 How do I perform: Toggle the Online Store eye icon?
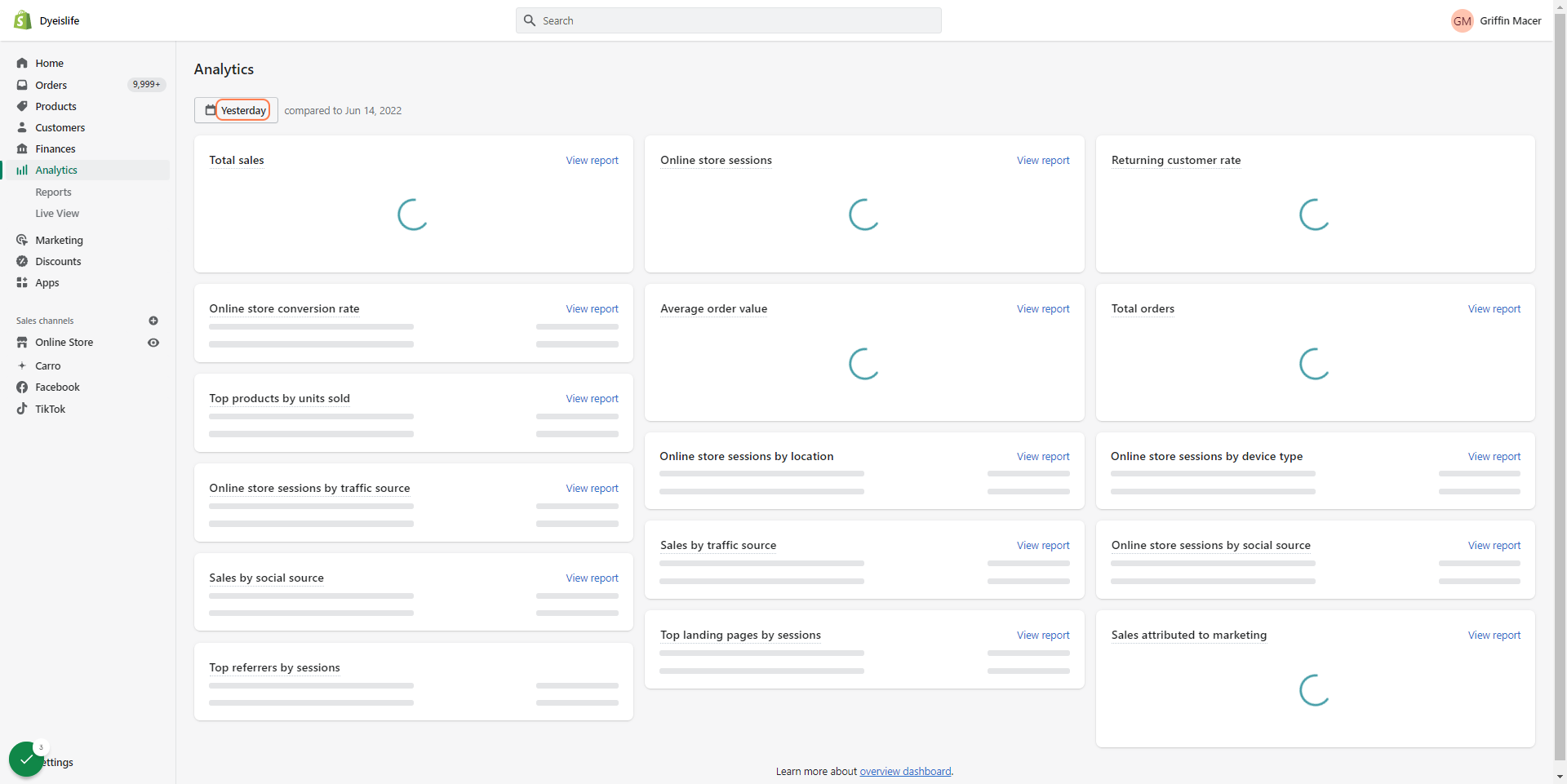click(x=153, y=343)
